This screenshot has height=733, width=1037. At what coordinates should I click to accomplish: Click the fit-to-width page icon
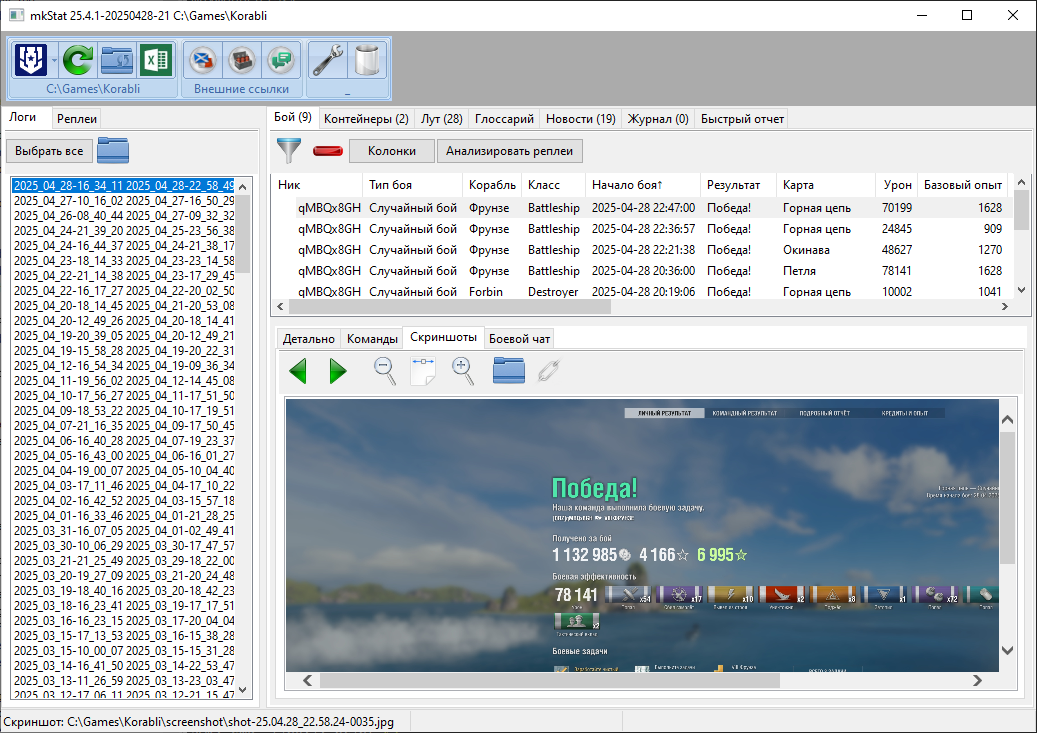pos(423,370)
